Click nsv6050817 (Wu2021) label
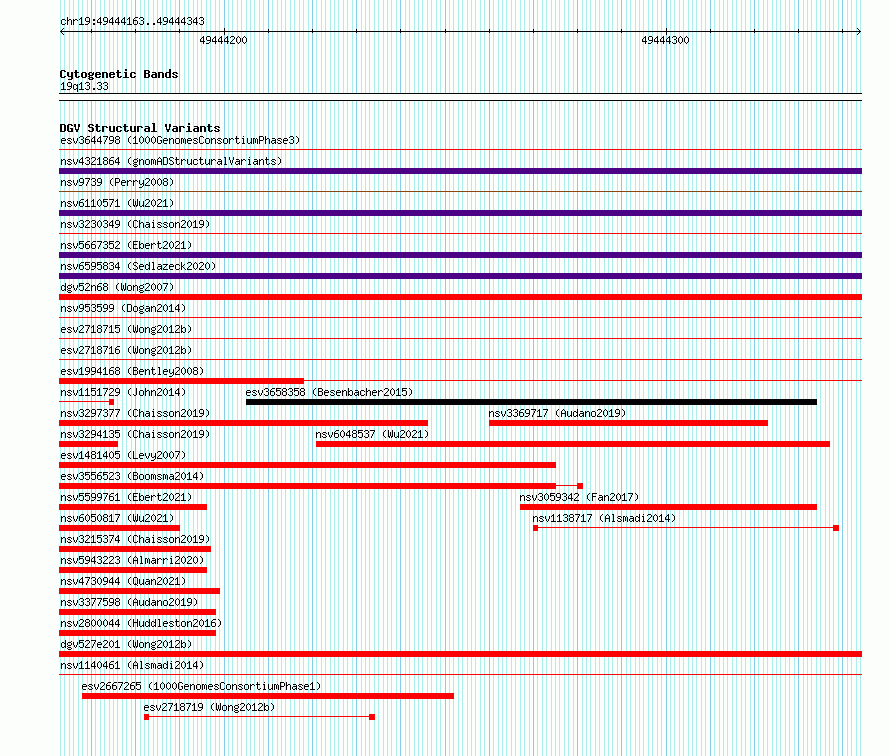The height and width of the screenshot is (756, 890). [117, 518]
